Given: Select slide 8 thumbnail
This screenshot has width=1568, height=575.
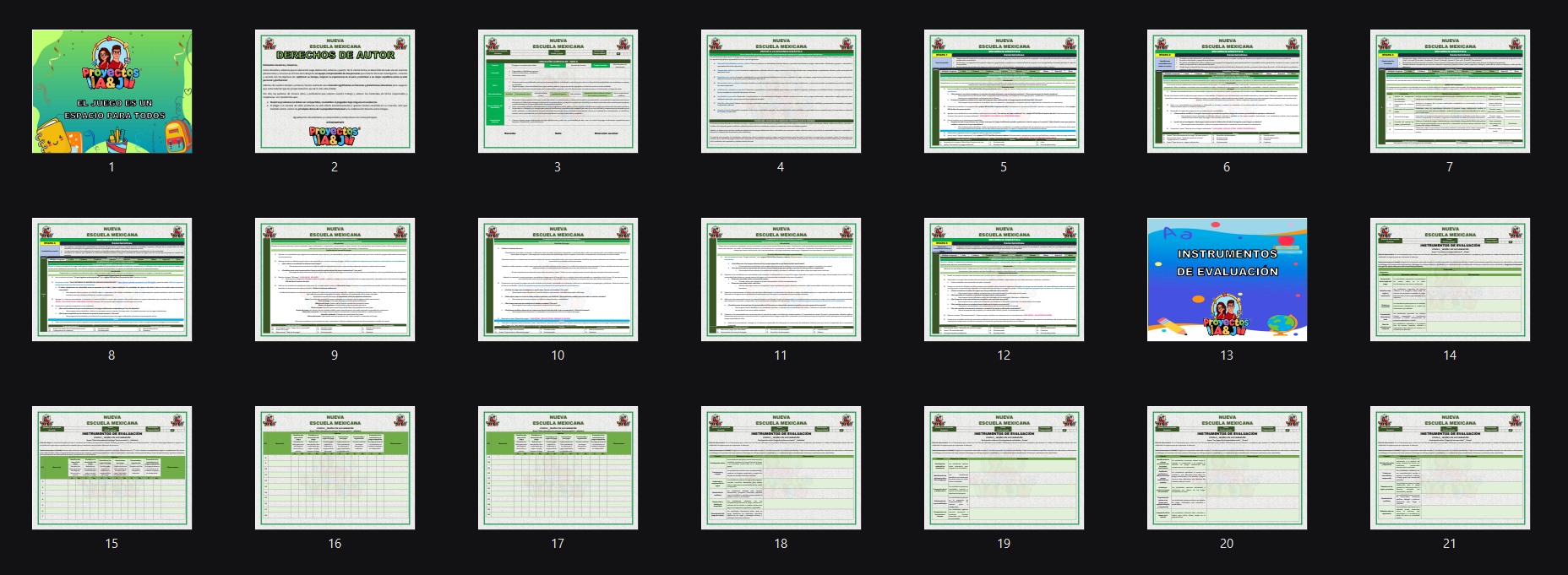Looking at the screenshot, I should [x=112, y=279].
